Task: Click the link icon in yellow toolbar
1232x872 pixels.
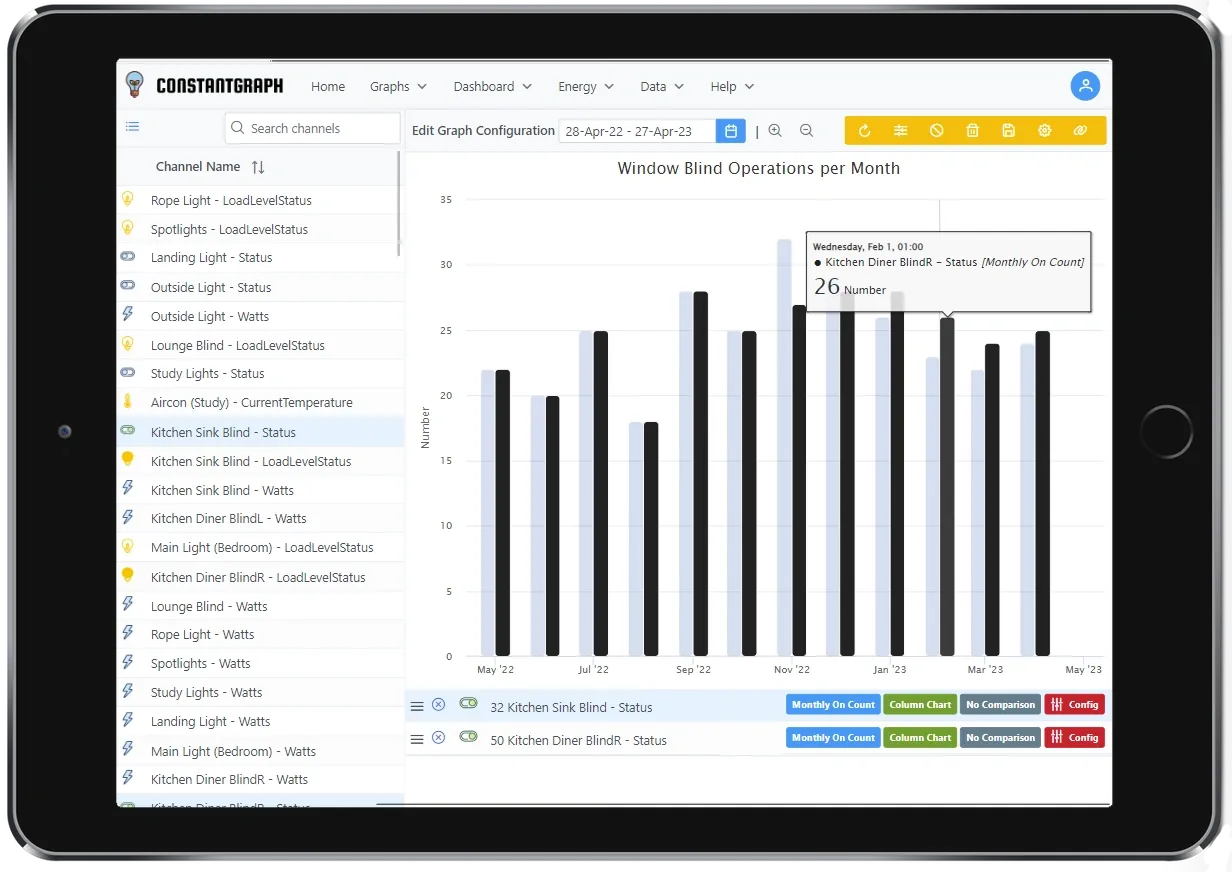Action: click(1080, 131)
